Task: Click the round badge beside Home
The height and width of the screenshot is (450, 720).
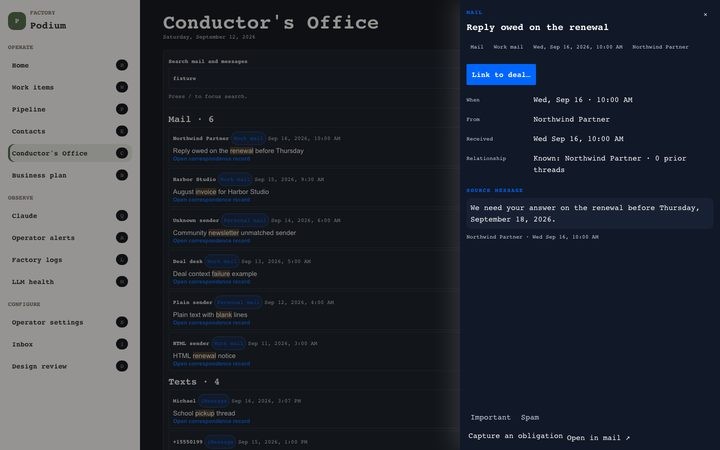Action: click(122, 65)
